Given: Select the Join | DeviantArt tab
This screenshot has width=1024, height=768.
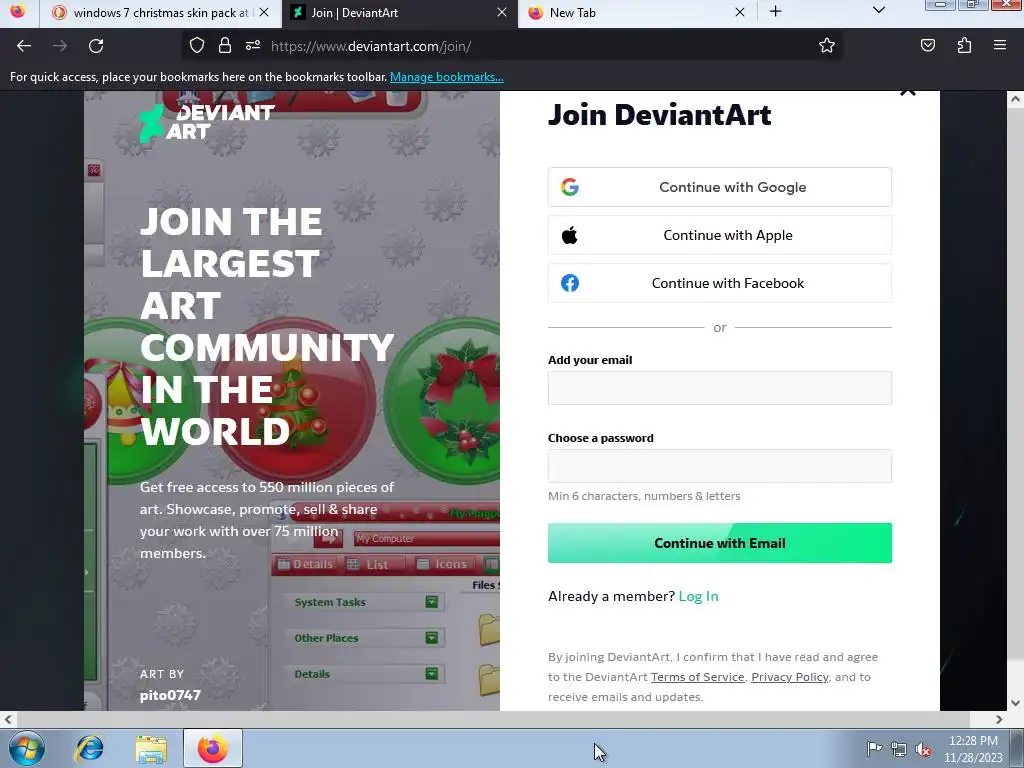Looking at the screenshot, I should [400, 13].
